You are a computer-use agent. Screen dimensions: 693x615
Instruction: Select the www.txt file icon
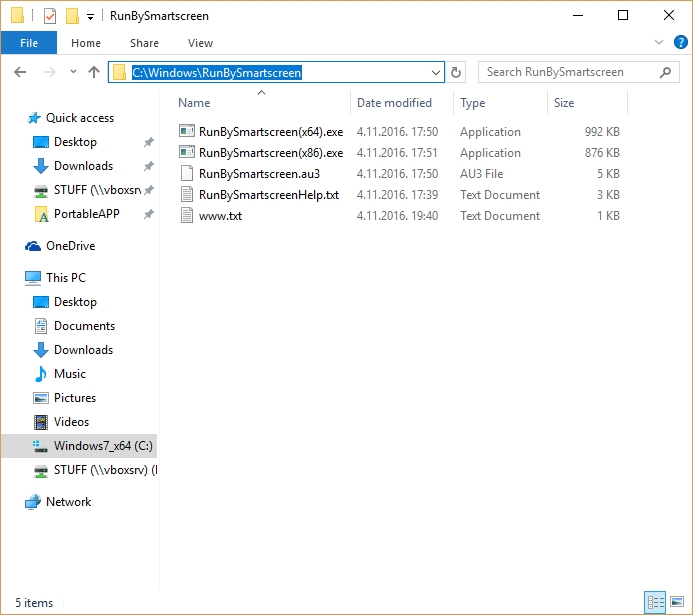pos(187,216)
